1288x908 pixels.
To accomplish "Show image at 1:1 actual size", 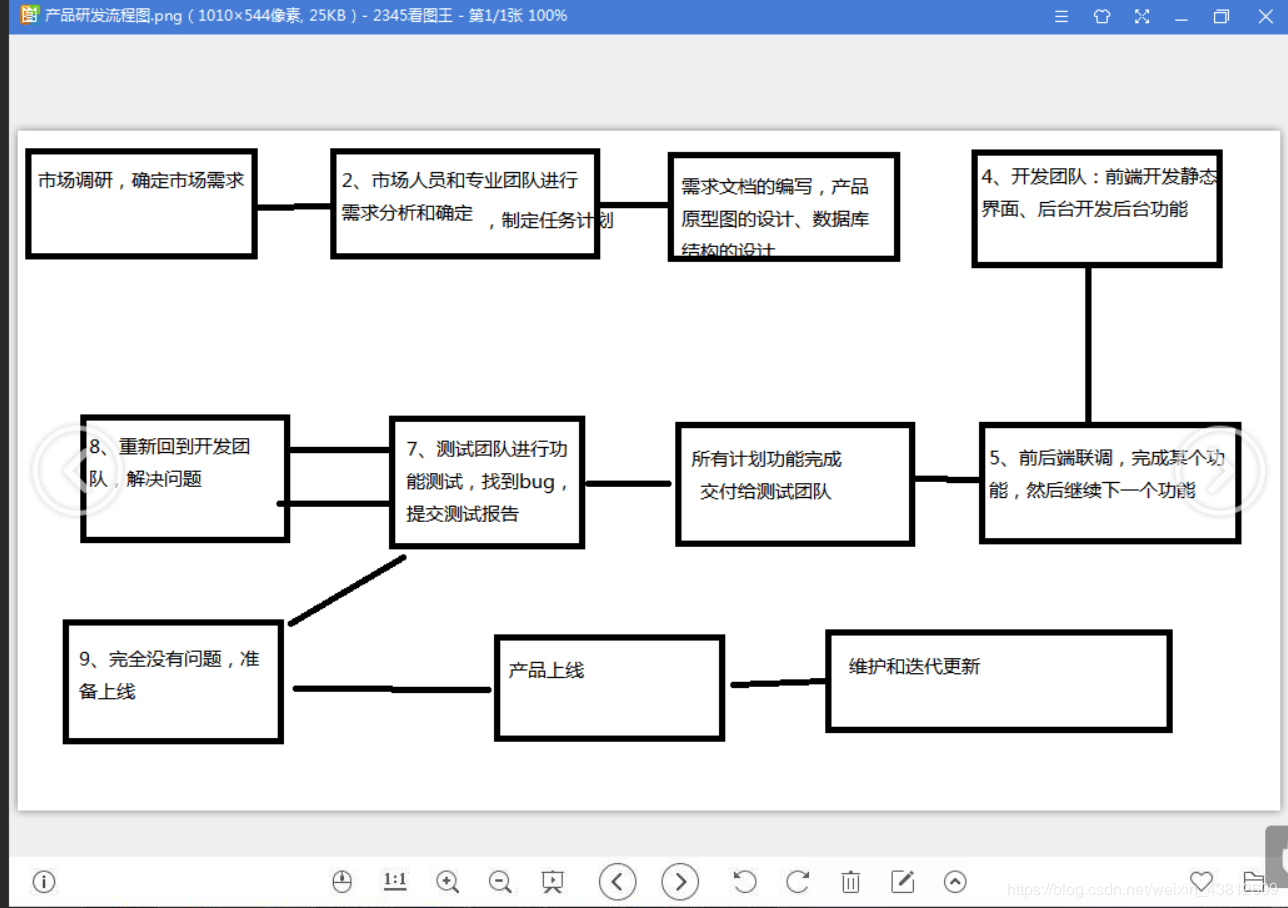I will pos(395,881).
